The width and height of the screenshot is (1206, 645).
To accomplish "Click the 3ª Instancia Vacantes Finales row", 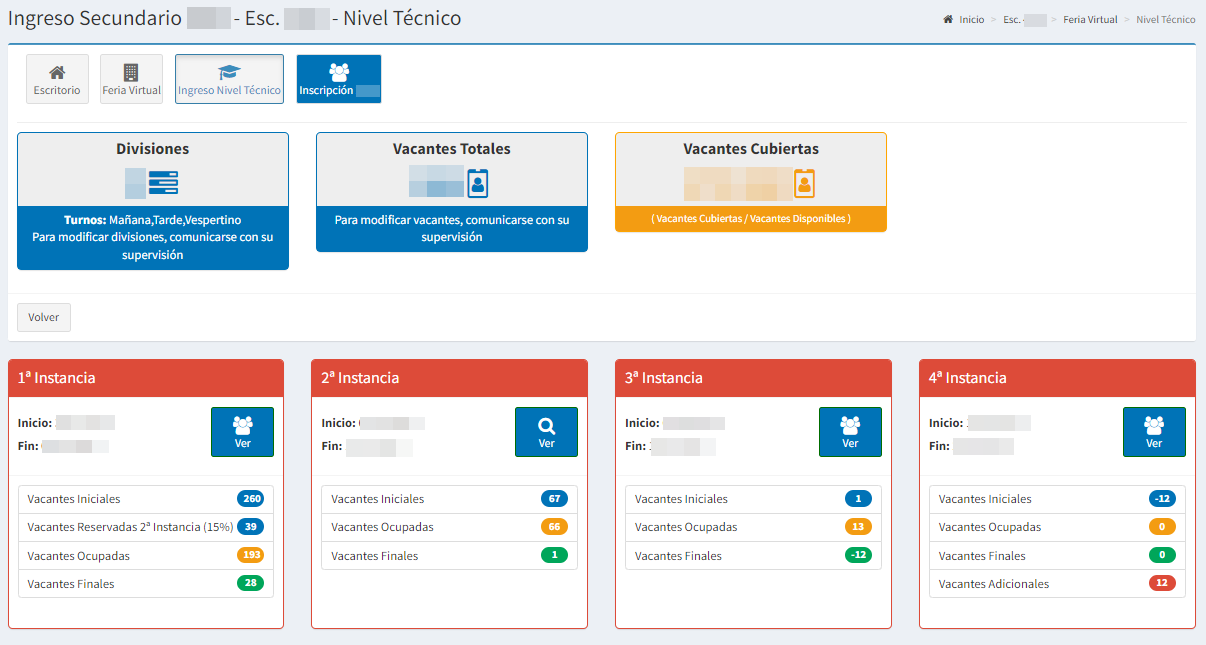I will pyautogui.click(x=752, y=556).
